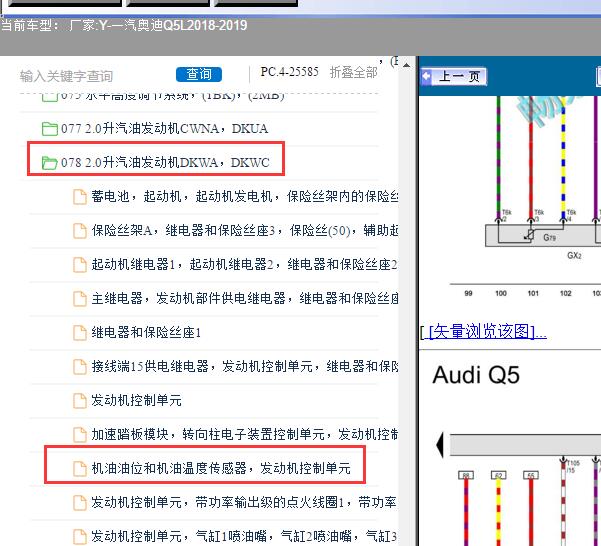Screen dimensions: 601x546
Task: Collapse folder 078 2.0升汽油发动机DKWA，DKWC
Action: coord(165,162)
